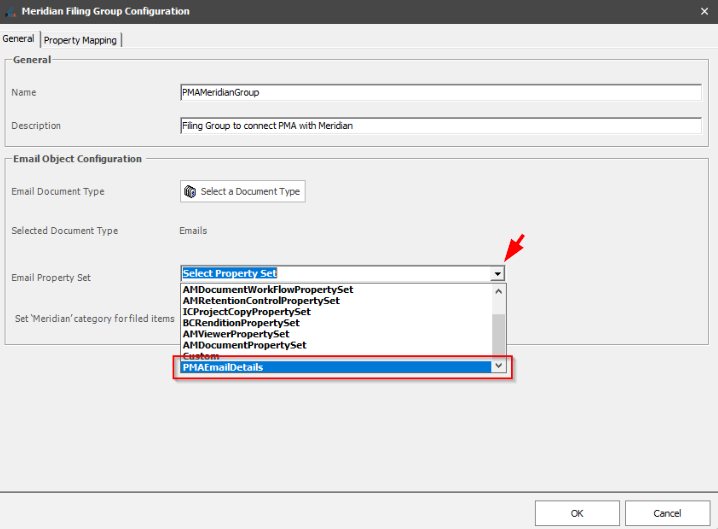Viewport: 718px width, 529px height.
Task: Click the Name field containing PMAMeridianGroup
Action: (441, 93)
